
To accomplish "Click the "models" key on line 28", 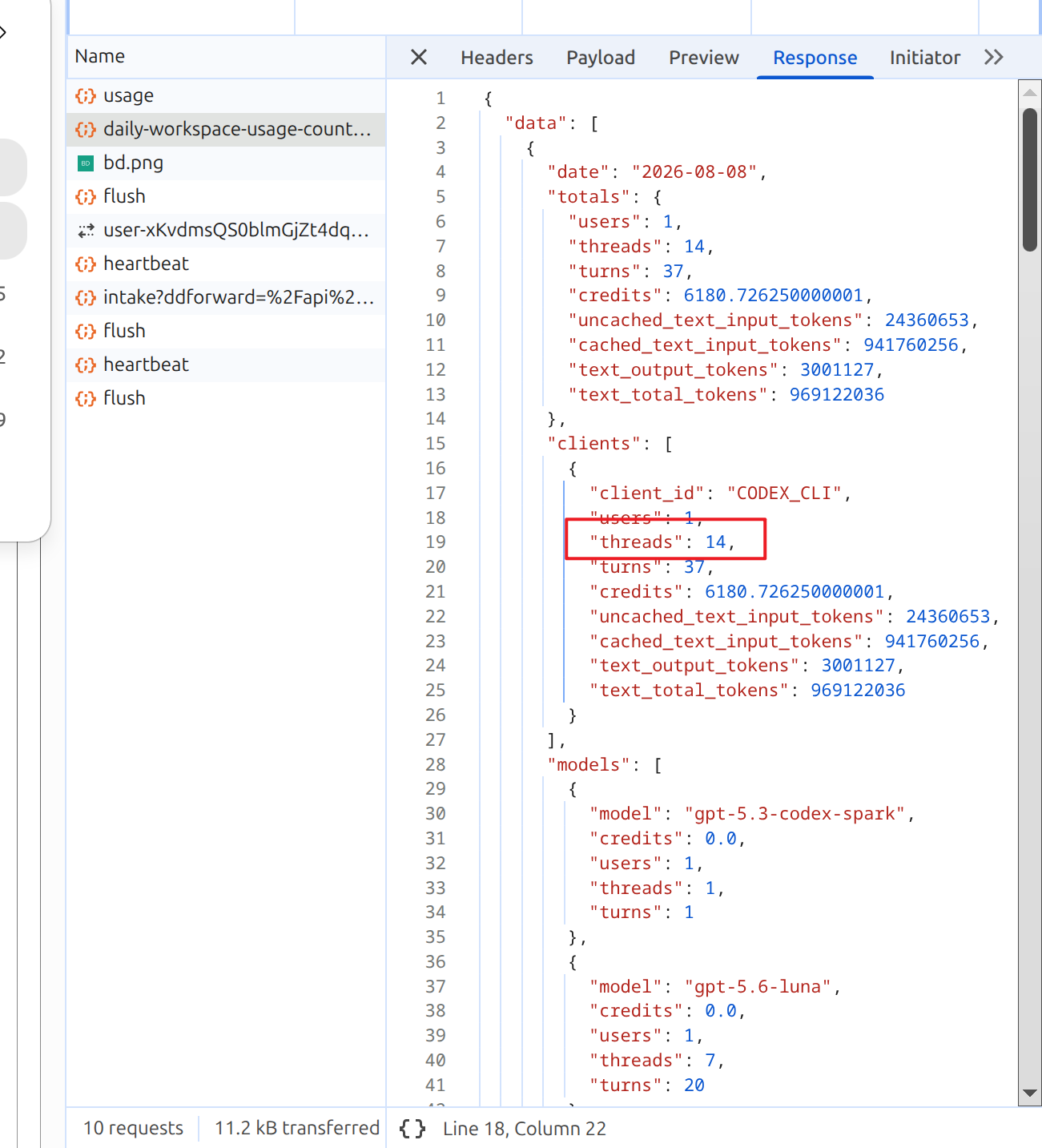I will tap(589, 765).
